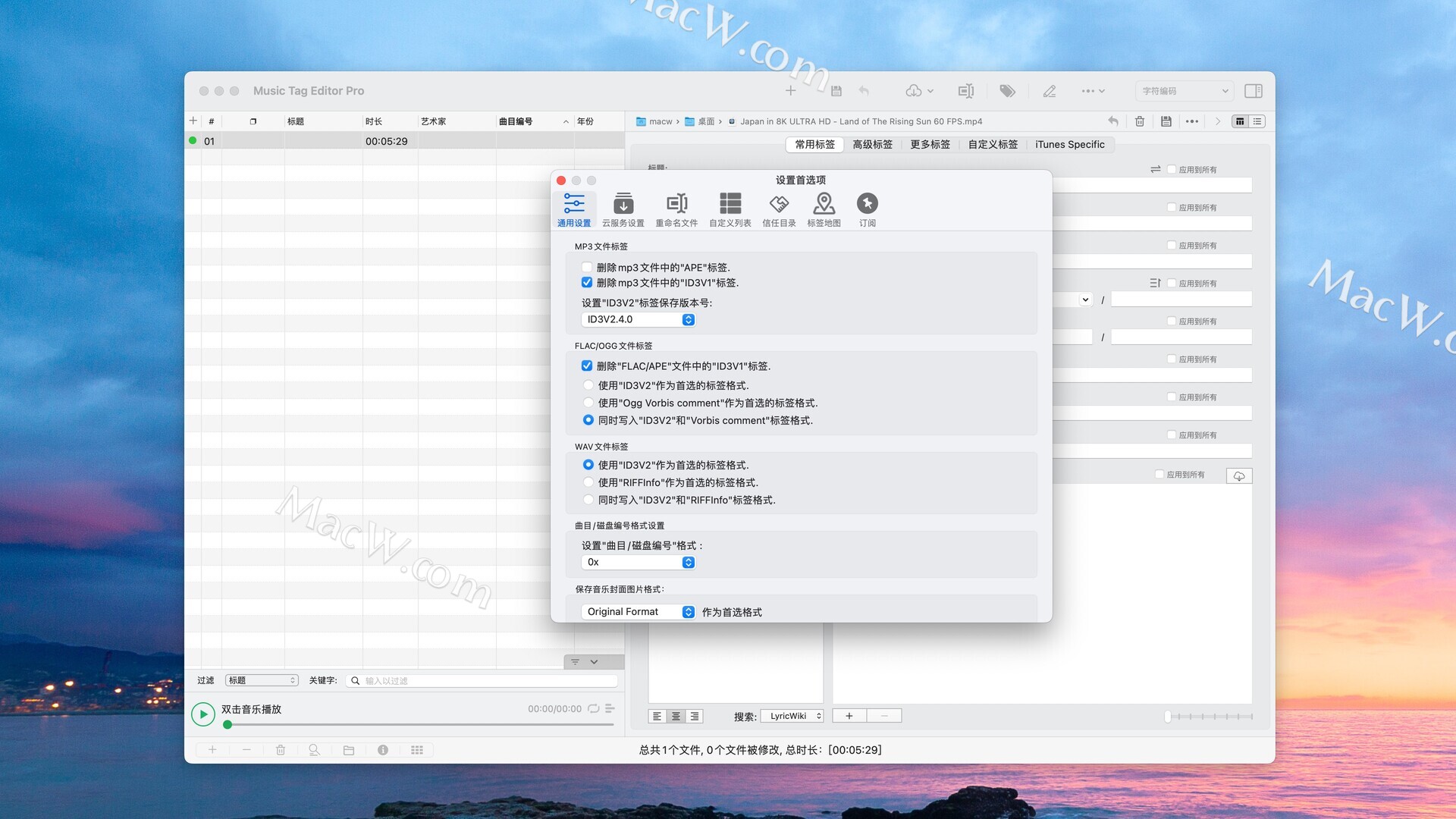This screenshot has height=819, width=1456.
Task: Click the grid icon in bottom toolbar
Action: click(417, 750)
